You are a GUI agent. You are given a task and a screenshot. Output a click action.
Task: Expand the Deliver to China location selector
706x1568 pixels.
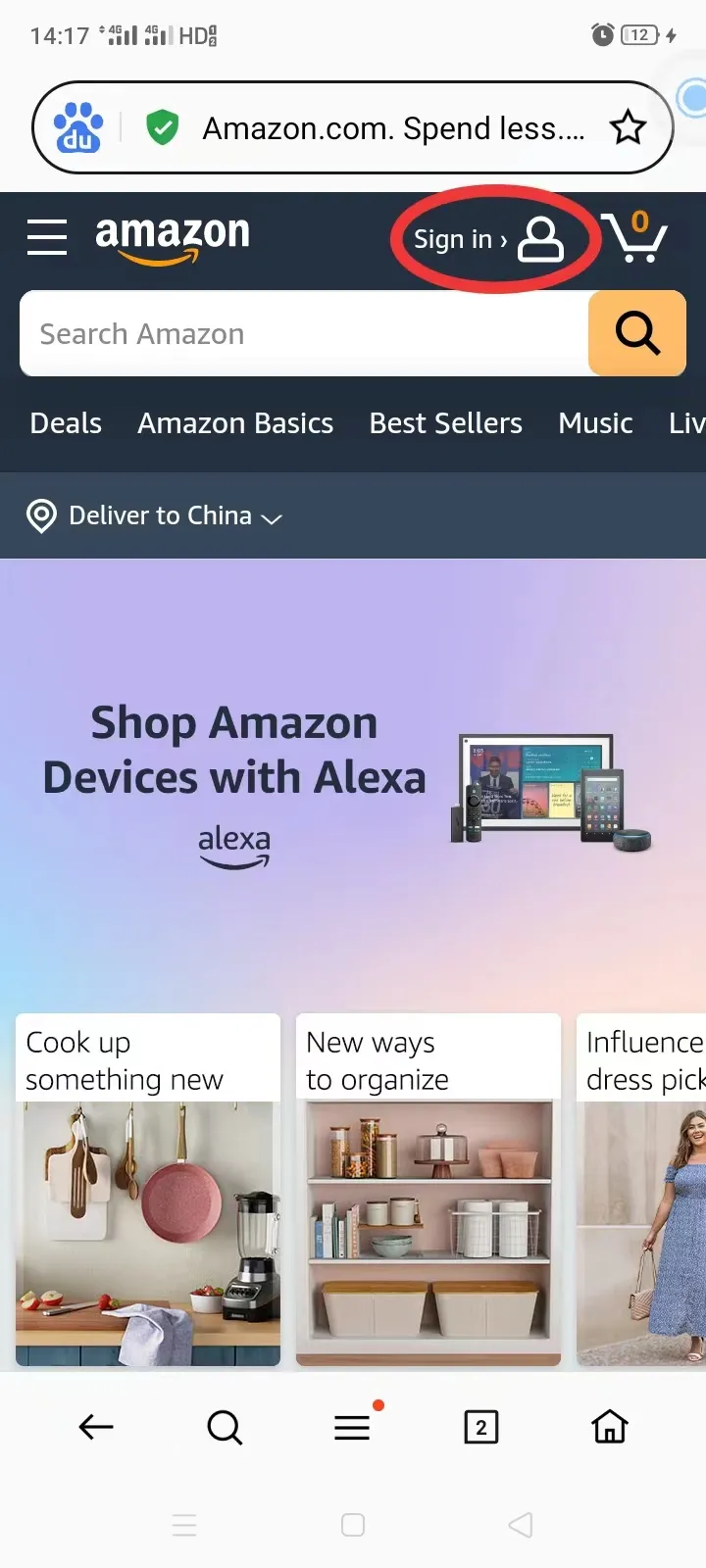[155, 515]
